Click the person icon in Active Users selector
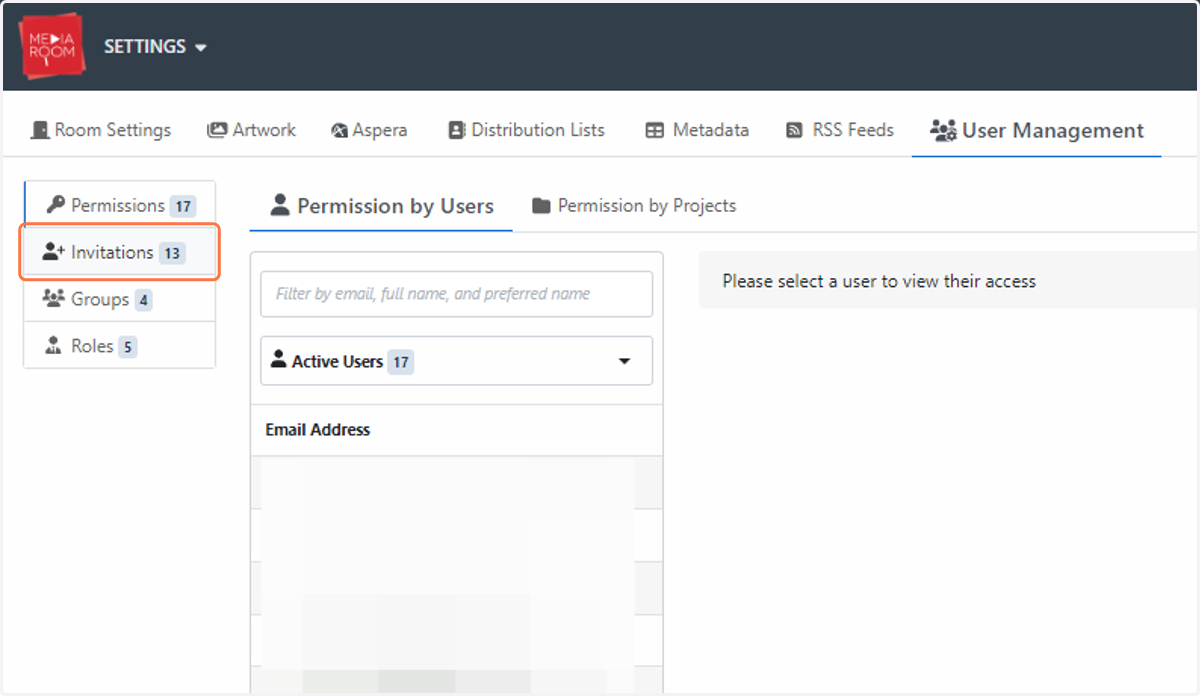 (x=279, y=360)
